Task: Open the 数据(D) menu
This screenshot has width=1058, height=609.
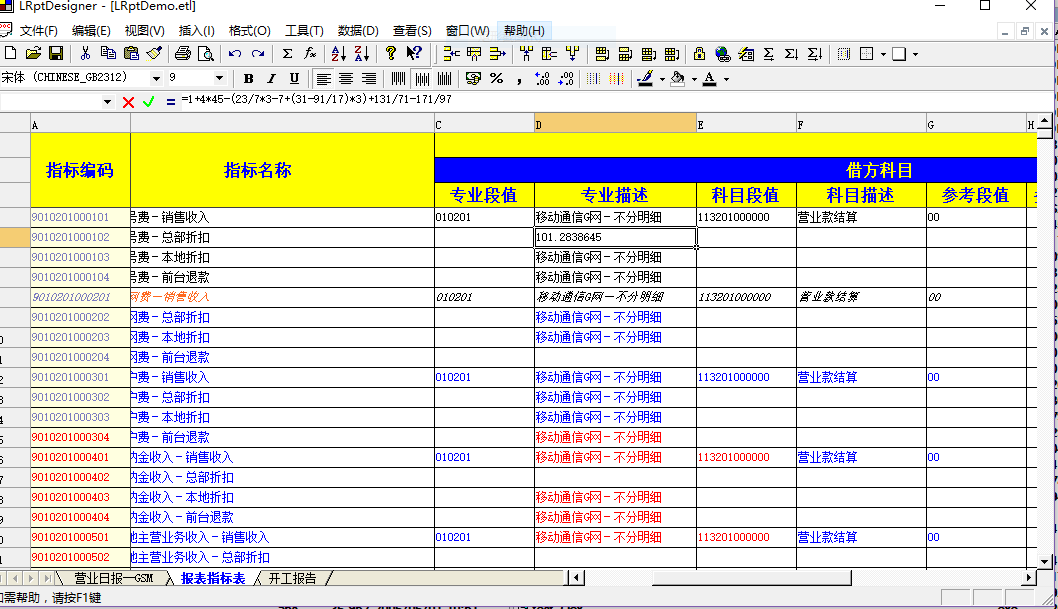Action: pyautogui.click(x=358, y=30)
